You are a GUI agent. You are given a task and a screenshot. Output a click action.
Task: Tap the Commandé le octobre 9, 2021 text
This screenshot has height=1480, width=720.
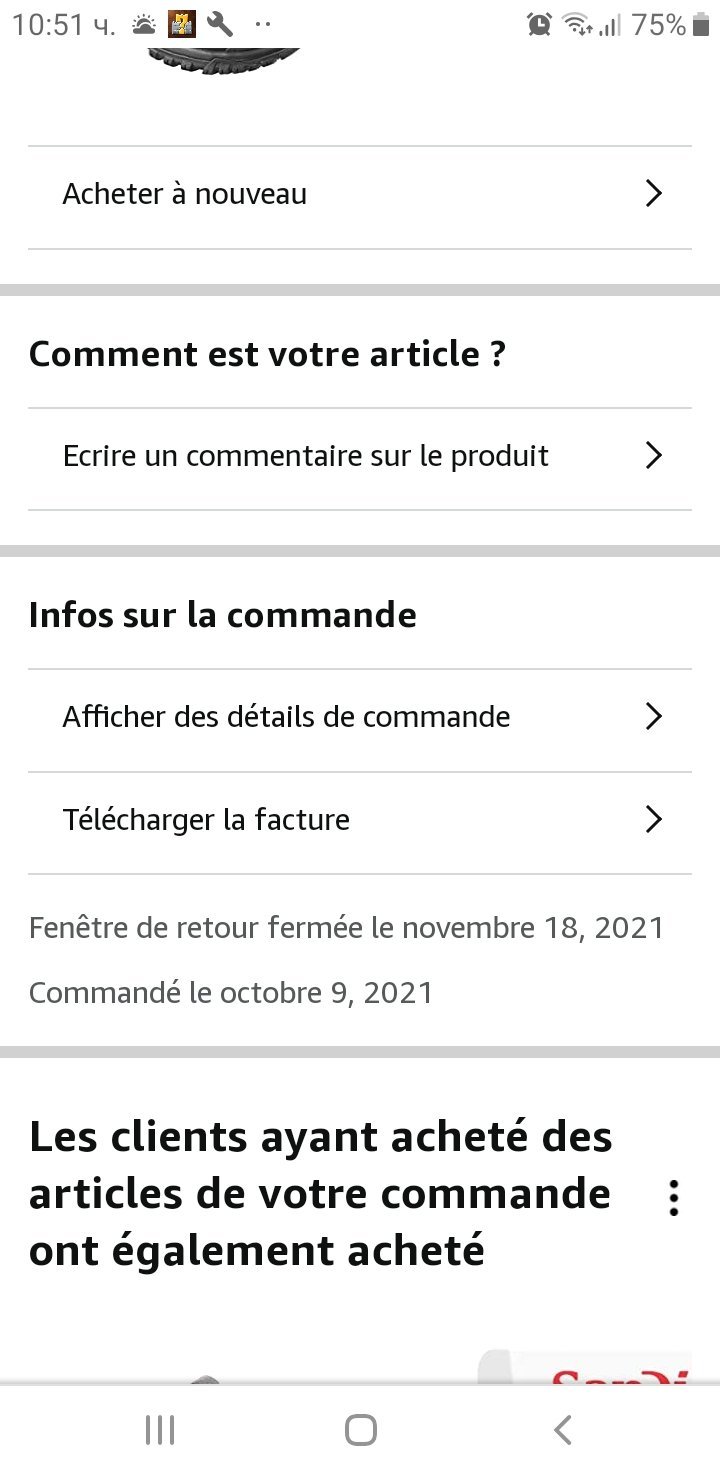(231, 993)
